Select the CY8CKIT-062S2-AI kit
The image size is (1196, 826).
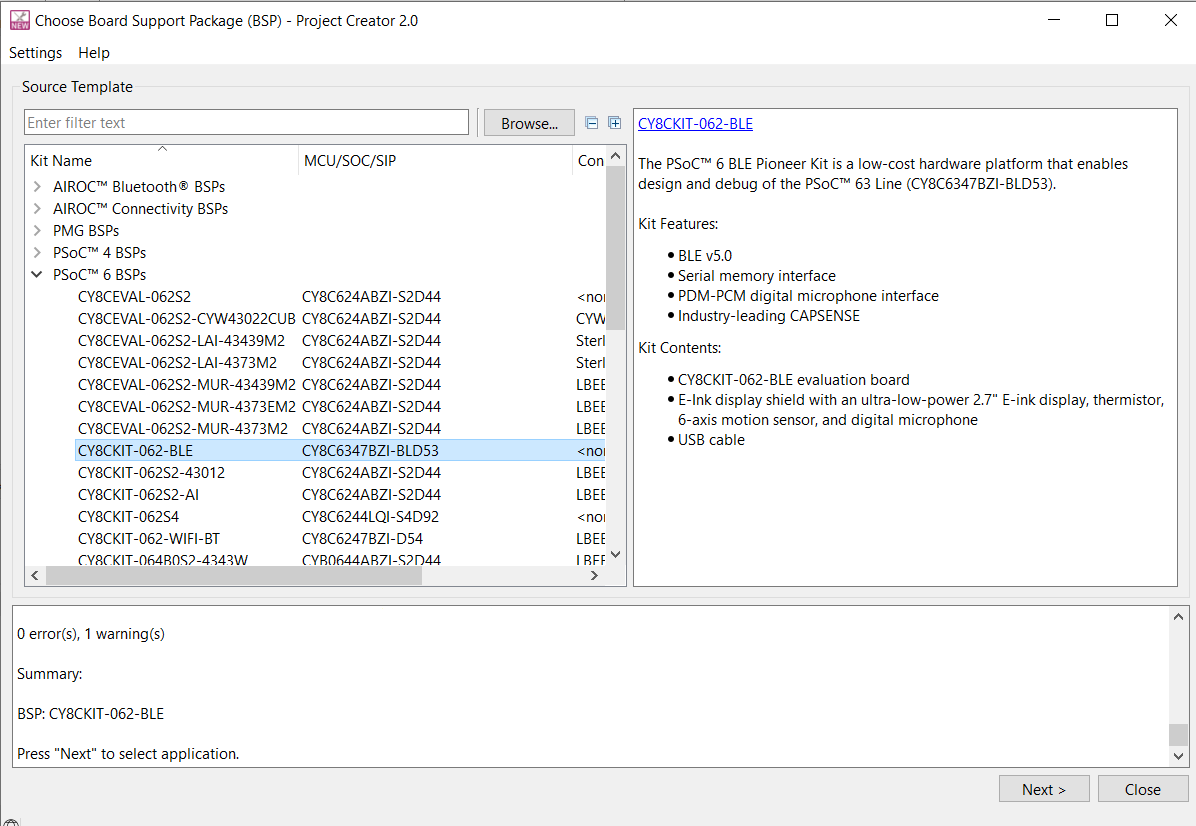pyautogui.click(x=138, y=495)
